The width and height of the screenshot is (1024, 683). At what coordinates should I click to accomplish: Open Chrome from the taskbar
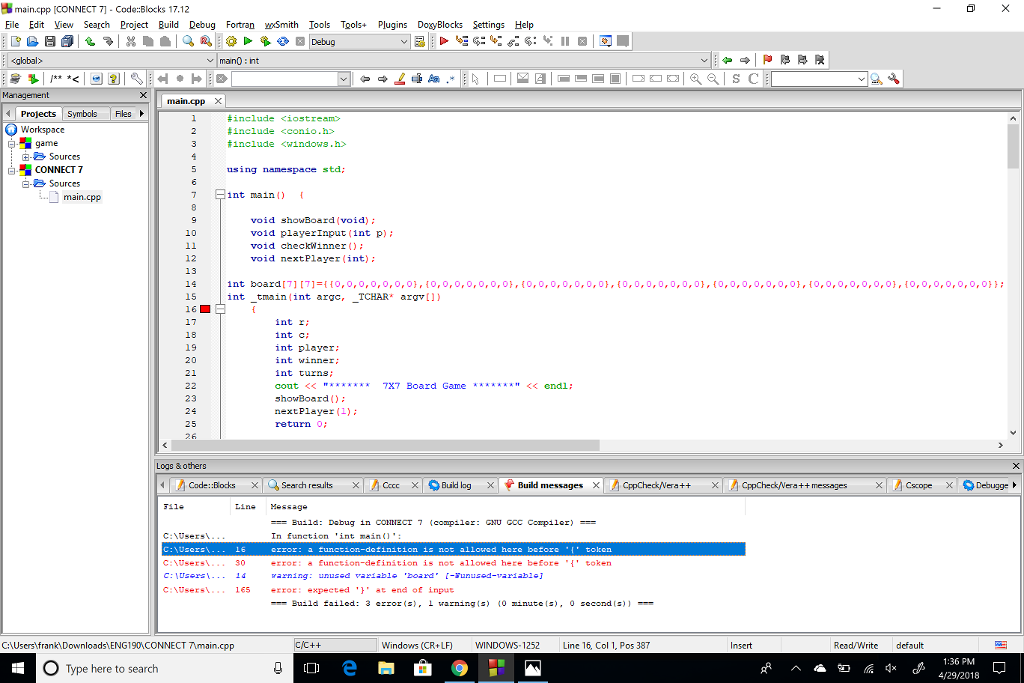460,668
